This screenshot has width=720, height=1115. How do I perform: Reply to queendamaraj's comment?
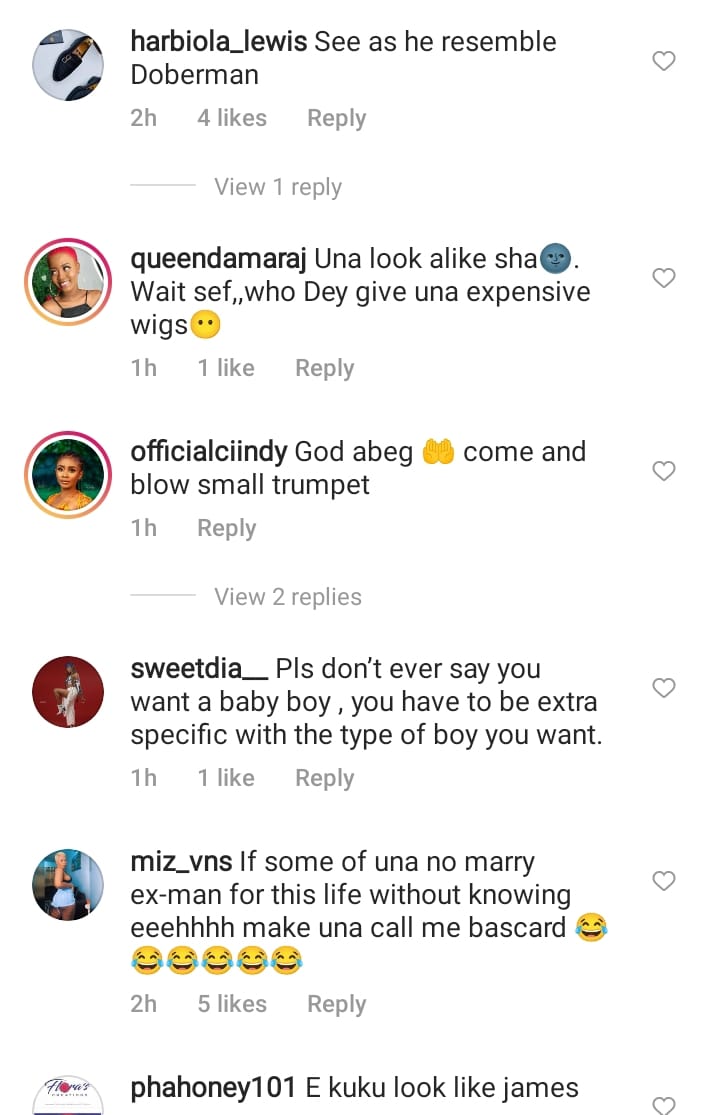324,368
